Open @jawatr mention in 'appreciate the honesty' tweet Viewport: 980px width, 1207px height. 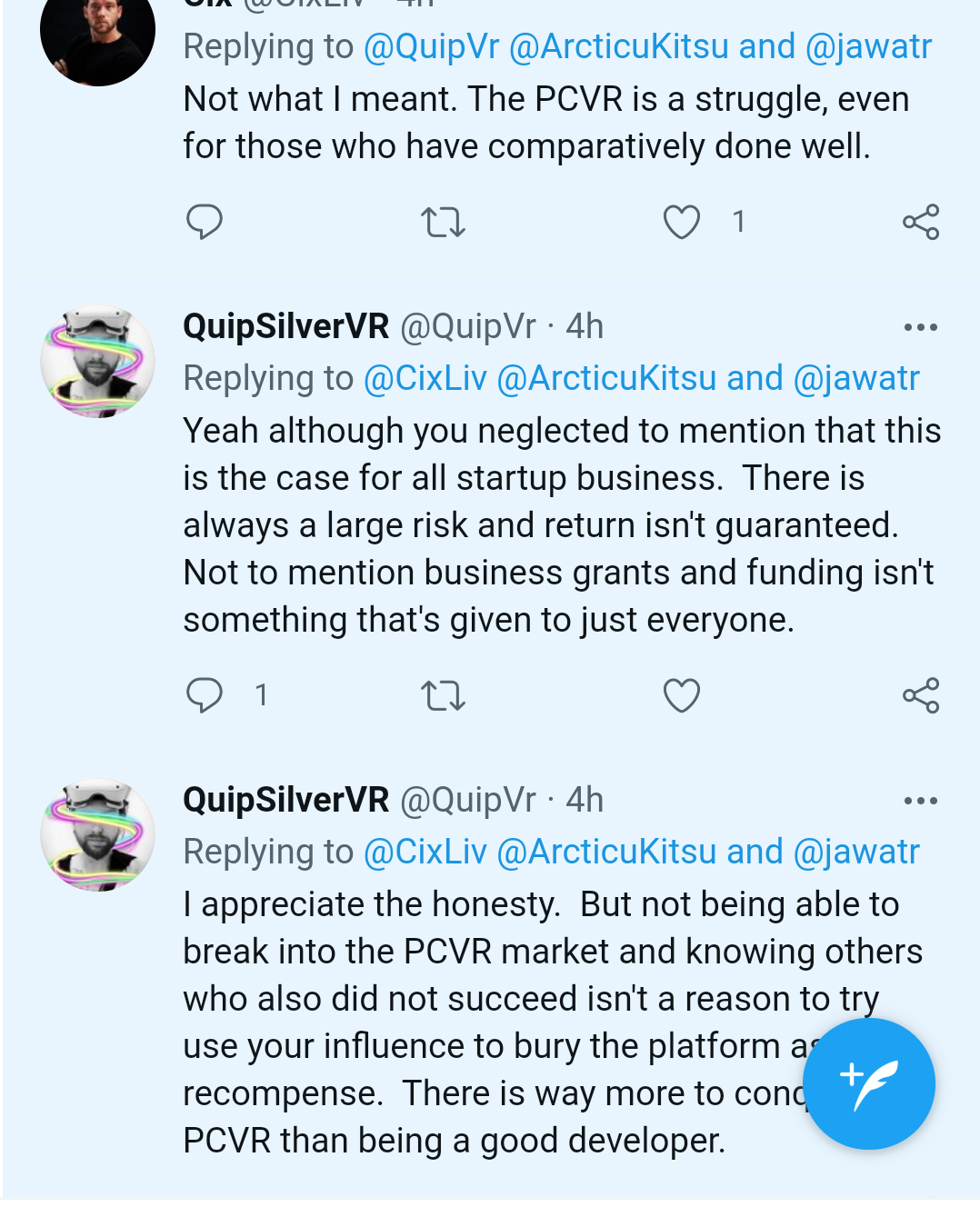tap(856, 852)
